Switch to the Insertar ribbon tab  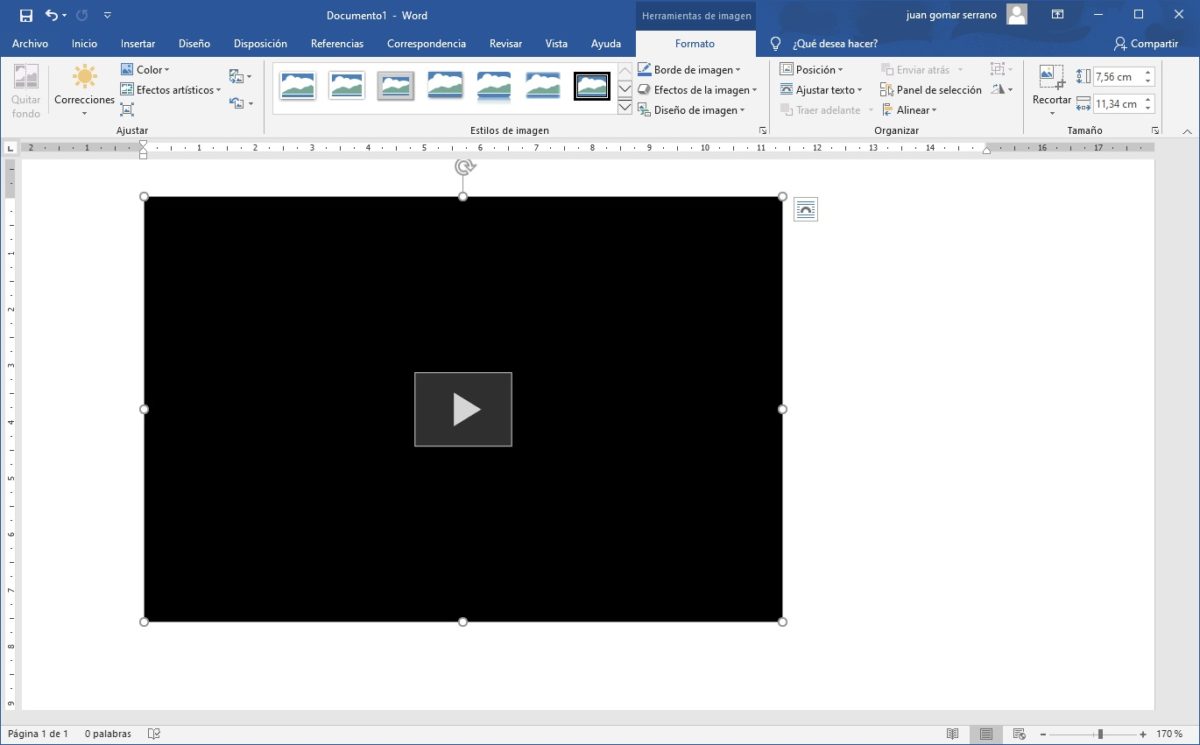pyautogui.click(x=138, y=44)
